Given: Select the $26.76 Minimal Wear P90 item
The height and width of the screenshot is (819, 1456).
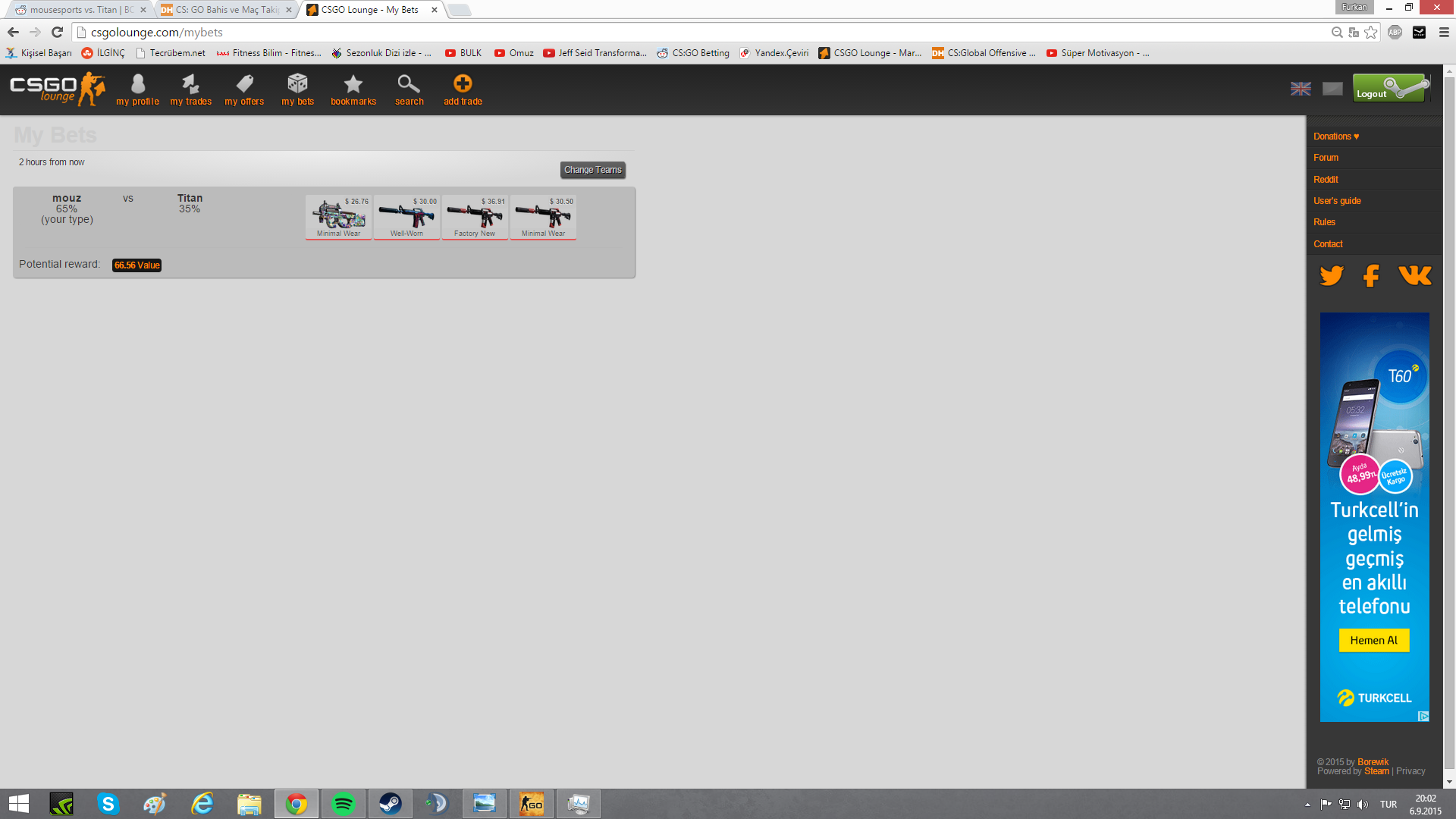Looking at the screenshot, I should pos(338,217).
